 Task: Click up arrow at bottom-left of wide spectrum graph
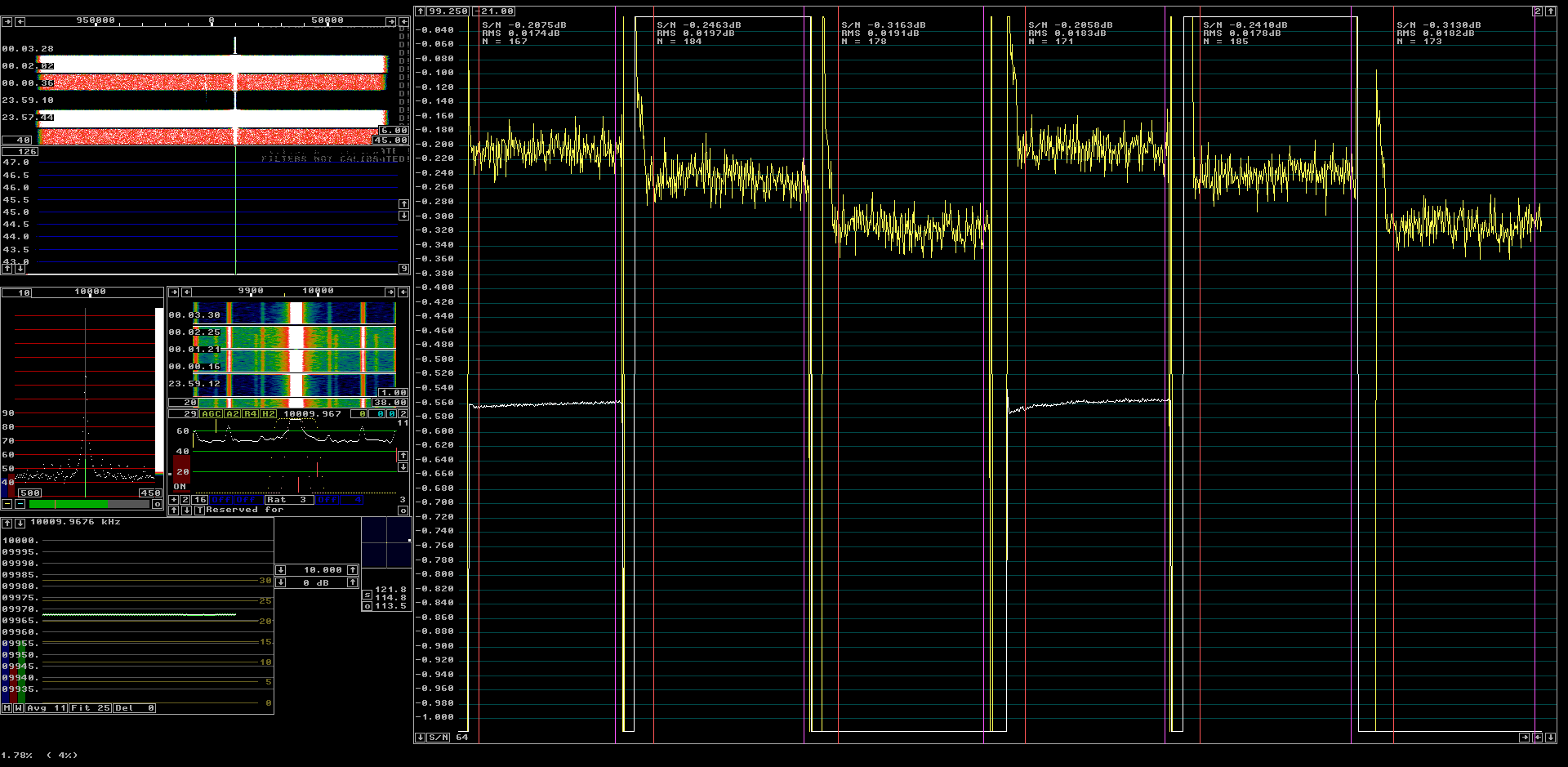[x=7, y=268]
